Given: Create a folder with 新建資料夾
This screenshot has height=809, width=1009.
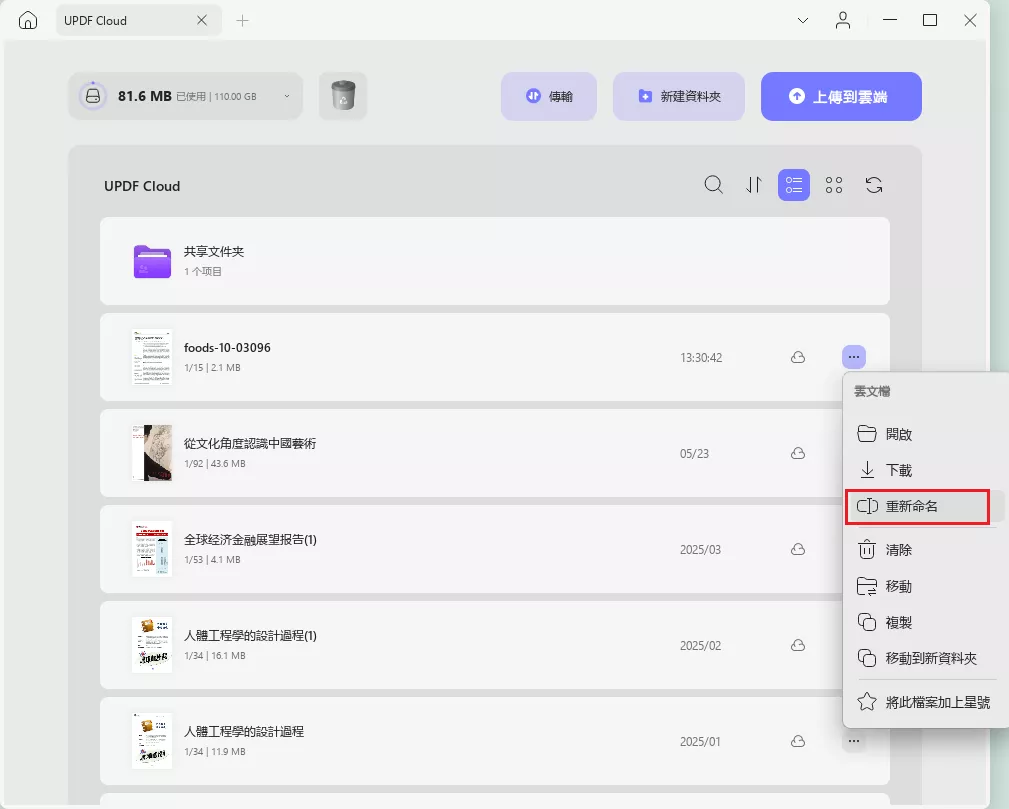Looking at the screenshot, I should pyautogui.click(x=679, y=97).
